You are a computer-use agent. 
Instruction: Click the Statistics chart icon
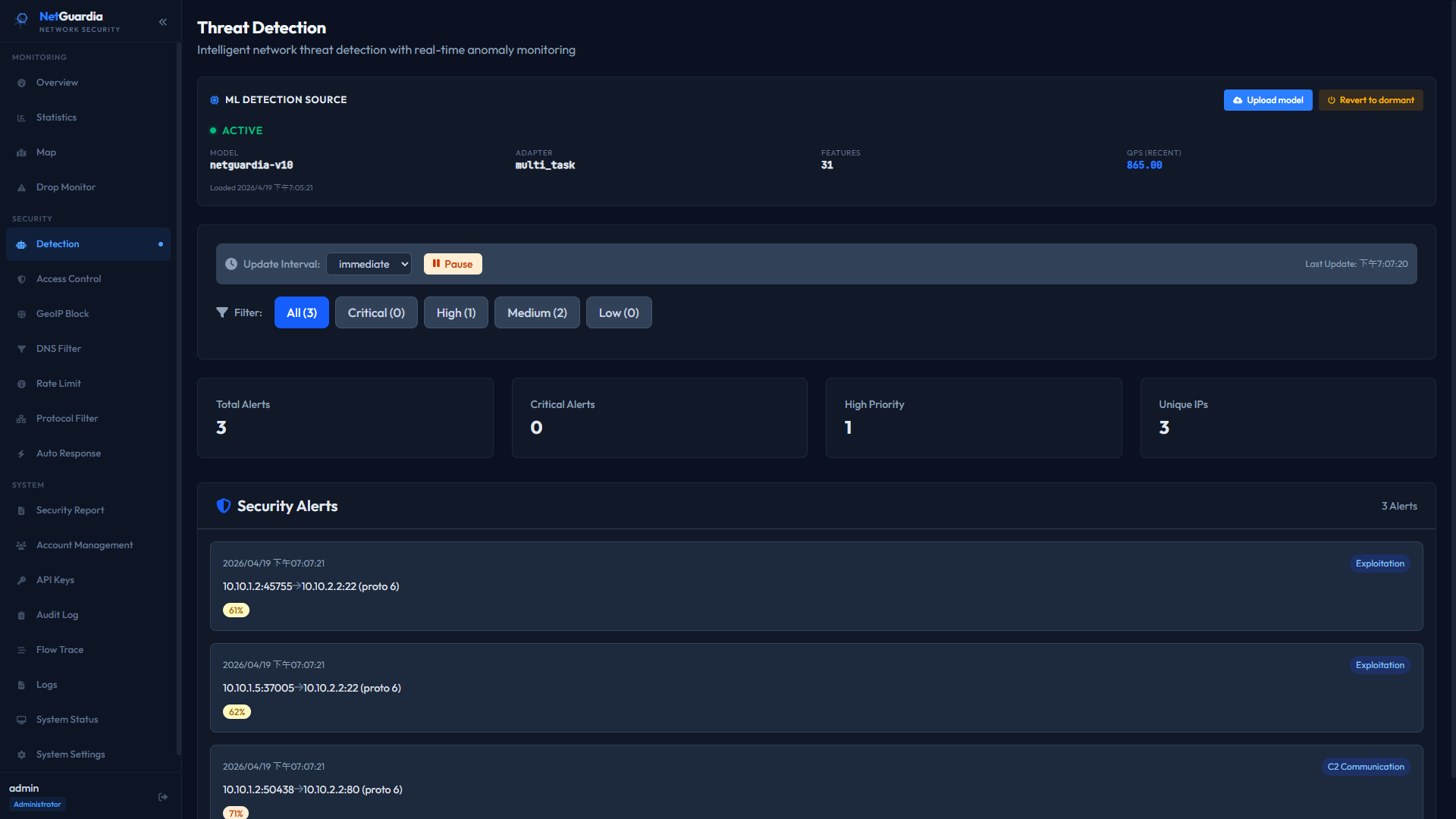pyautogui.click(x=21, y=118)
